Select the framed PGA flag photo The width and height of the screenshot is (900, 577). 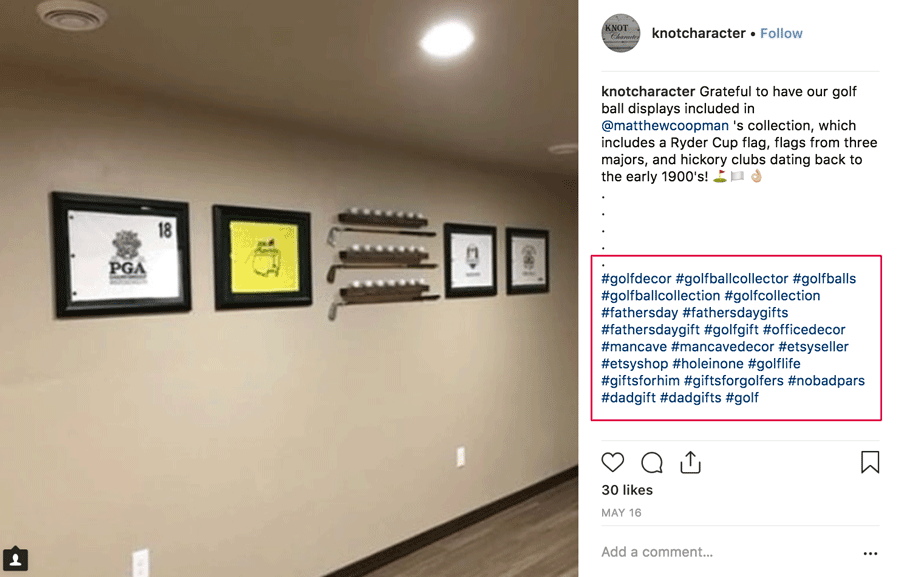[x=121, y=254]
